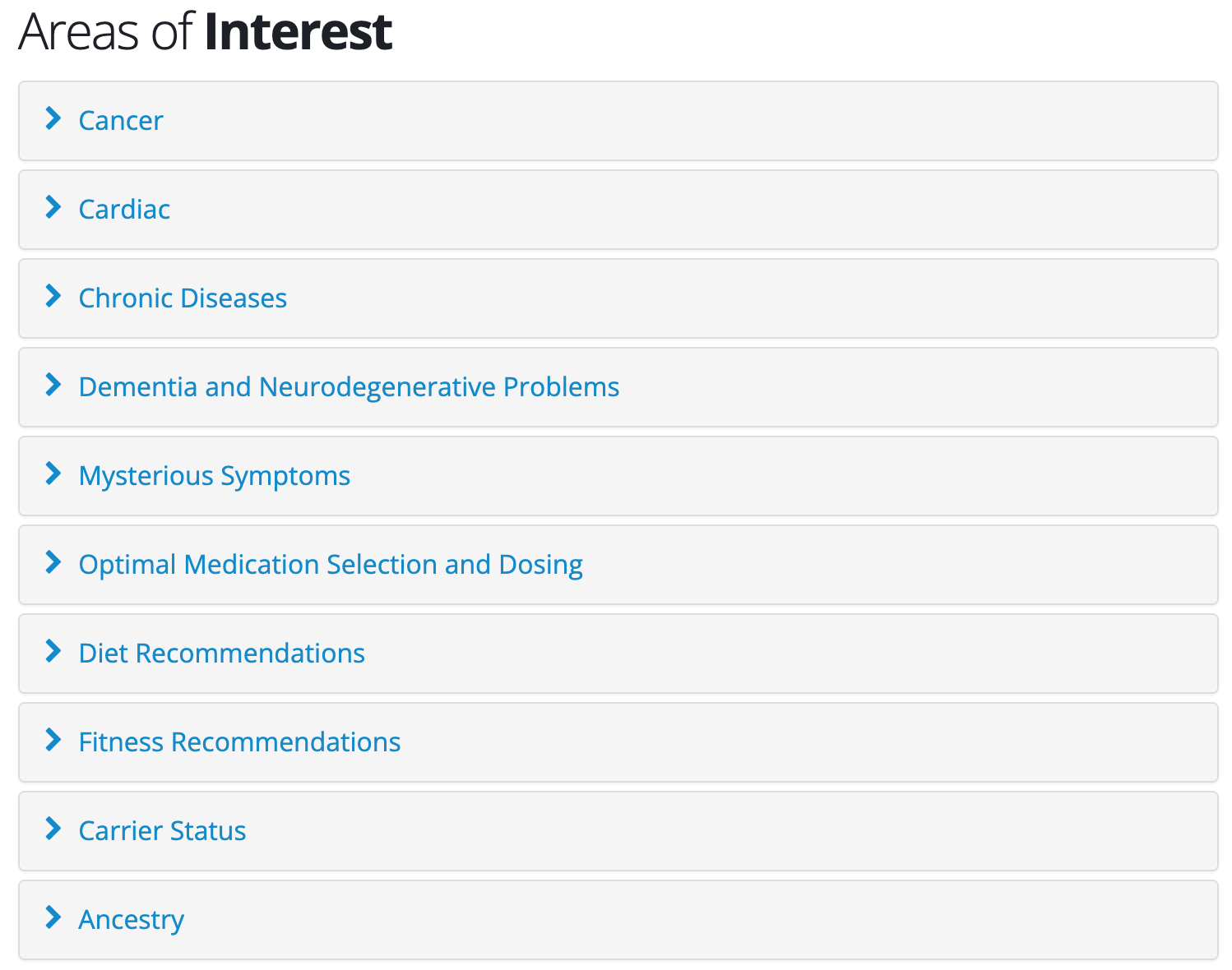Click the chevron icon beside Chronic Diseases
Viewport: 1232px width, 970px height.
[53, 296]
